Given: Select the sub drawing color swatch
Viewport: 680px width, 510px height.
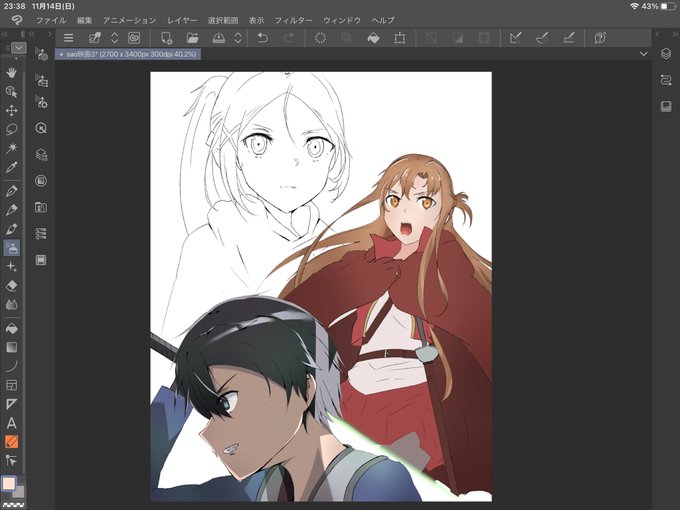Looking at the screenshot, I should [x=19, y=492].
